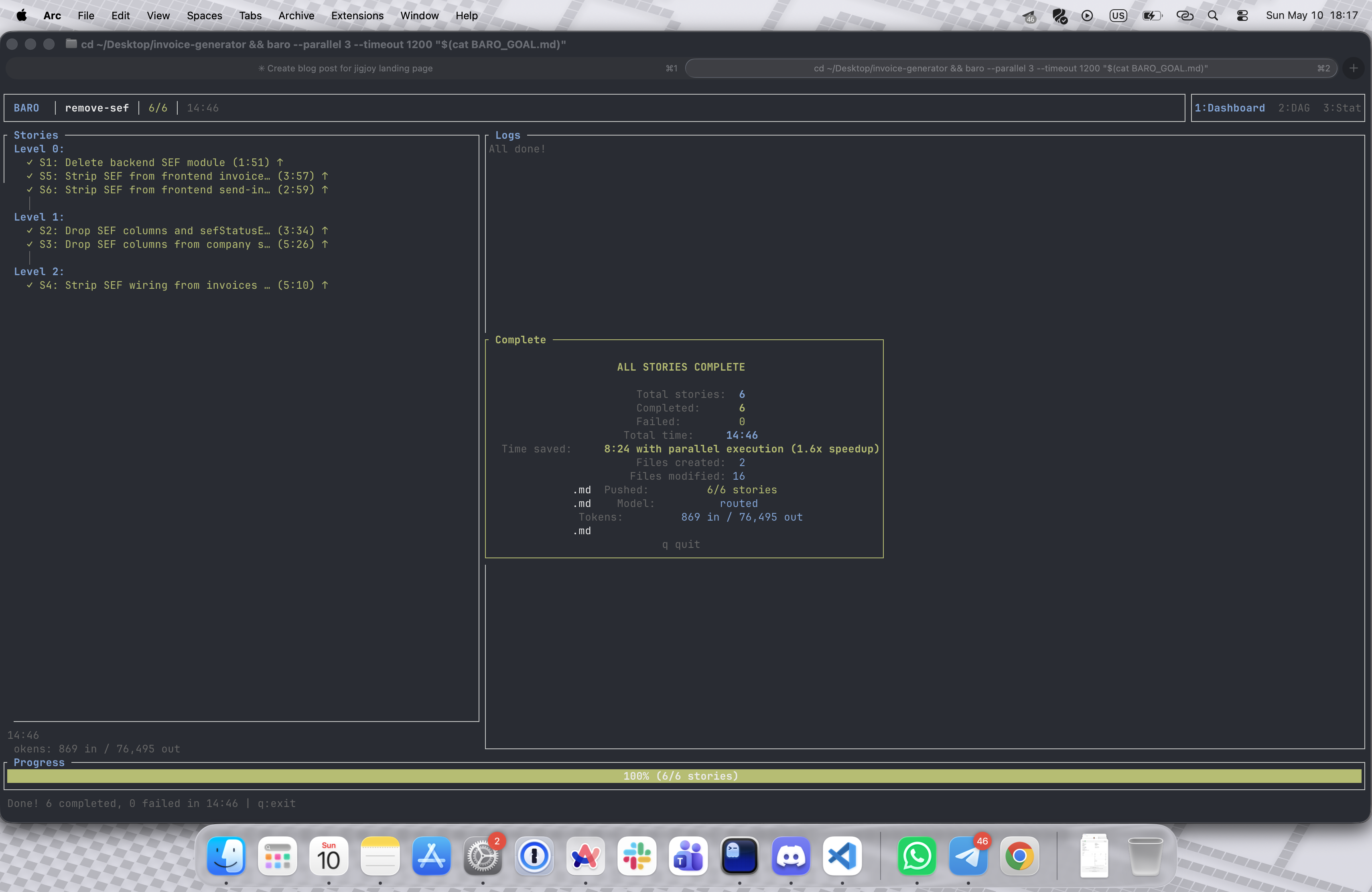Open System Settings with badge 2
Image resolution: width=1372 pixels, height=892 pixels.
pos(483,855)
